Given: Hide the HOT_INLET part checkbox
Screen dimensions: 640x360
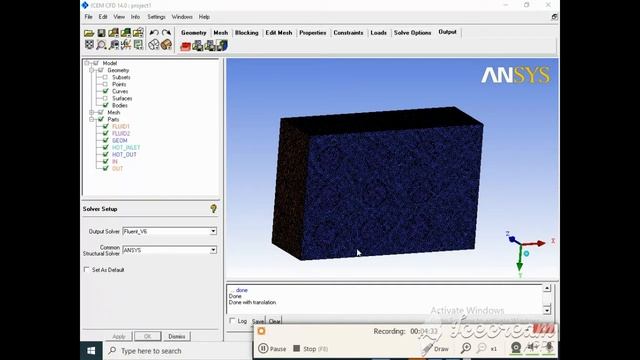Looking at the screenshot, I should click(x=105, y=147).
